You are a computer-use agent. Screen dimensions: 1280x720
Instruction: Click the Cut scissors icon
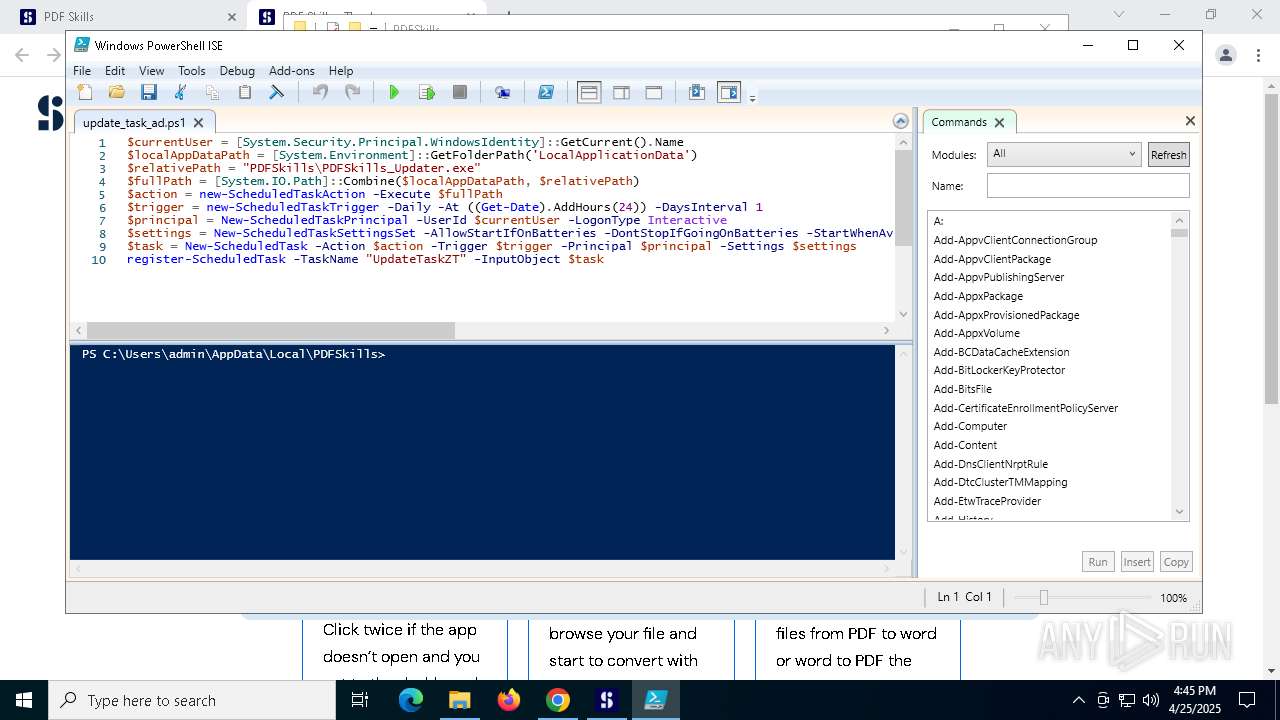pos(181,92)
